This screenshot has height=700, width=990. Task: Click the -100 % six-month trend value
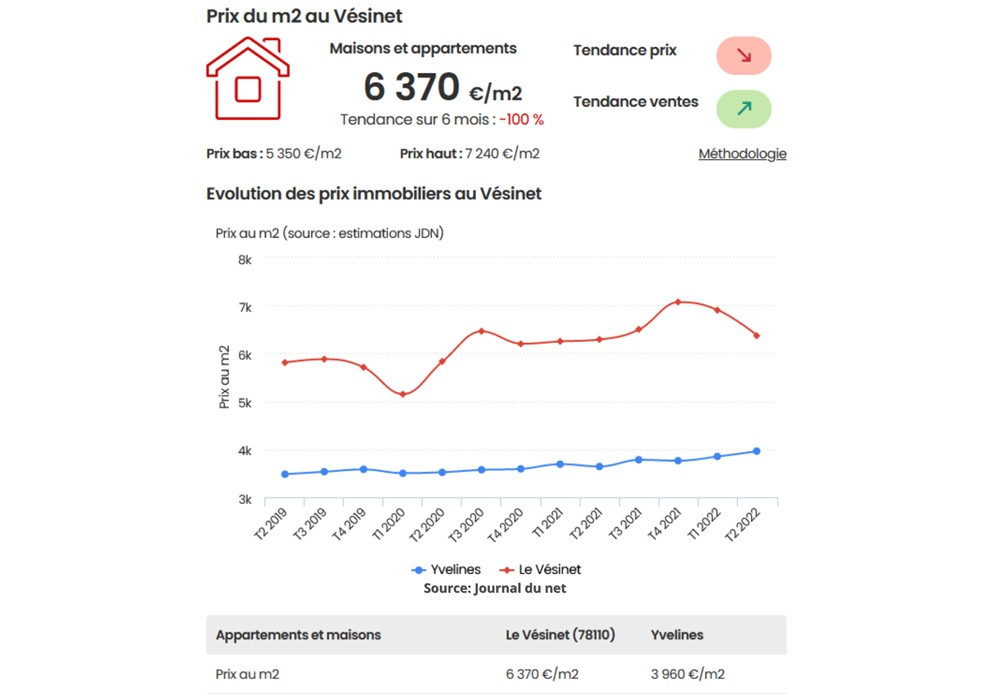click(x=522, y=120)
